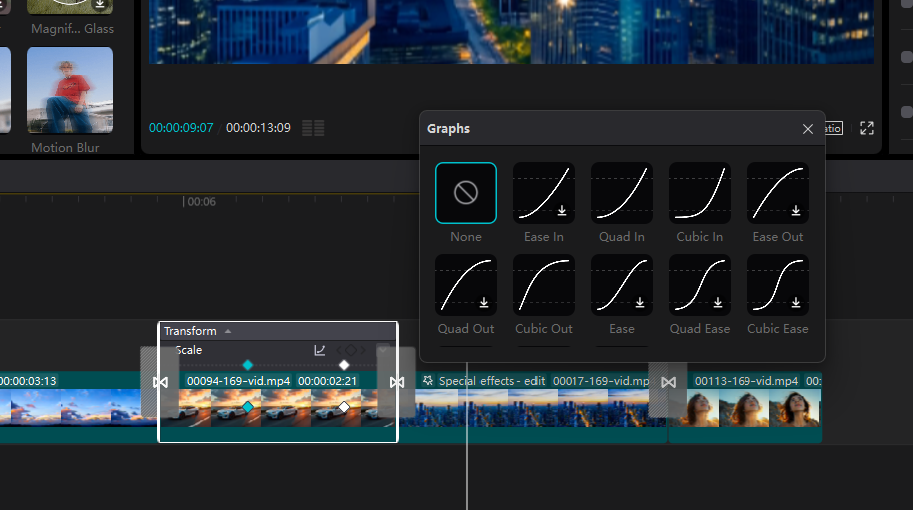Select the Quad Out graph preset
913x510 pixels.
click(465, 285)
